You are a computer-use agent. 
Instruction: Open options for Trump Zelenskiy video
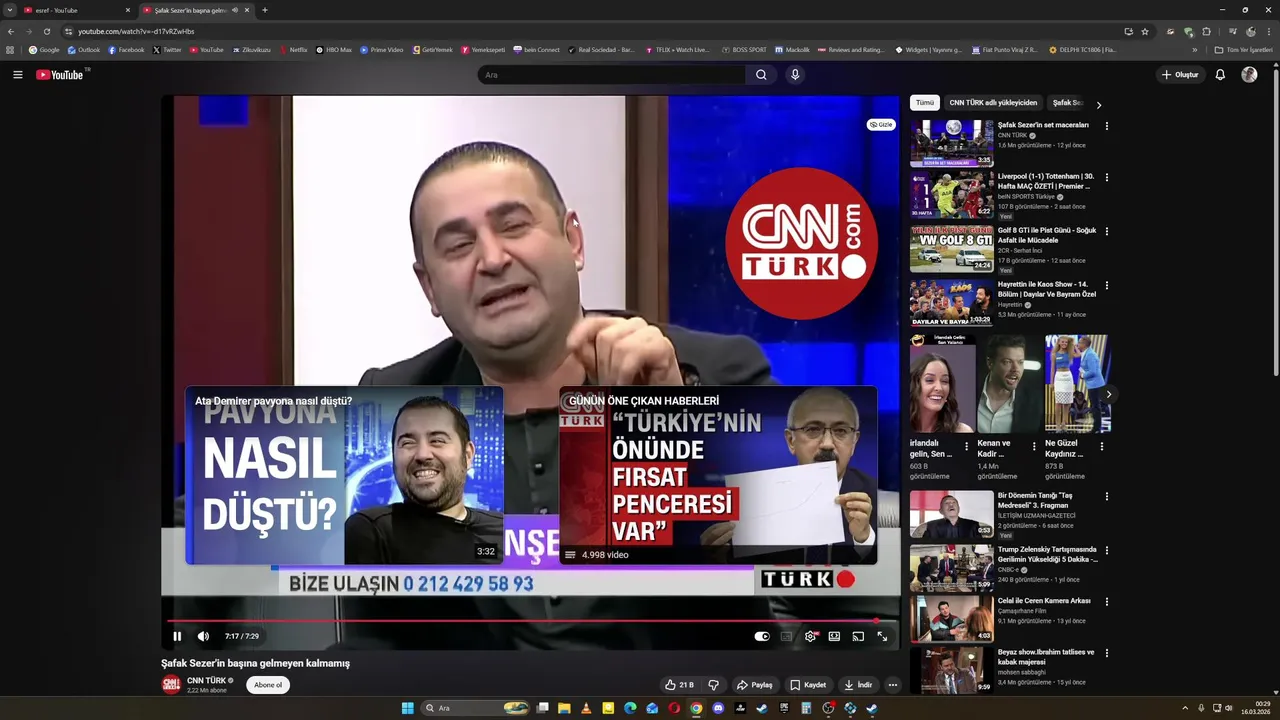coord(1106,551)
